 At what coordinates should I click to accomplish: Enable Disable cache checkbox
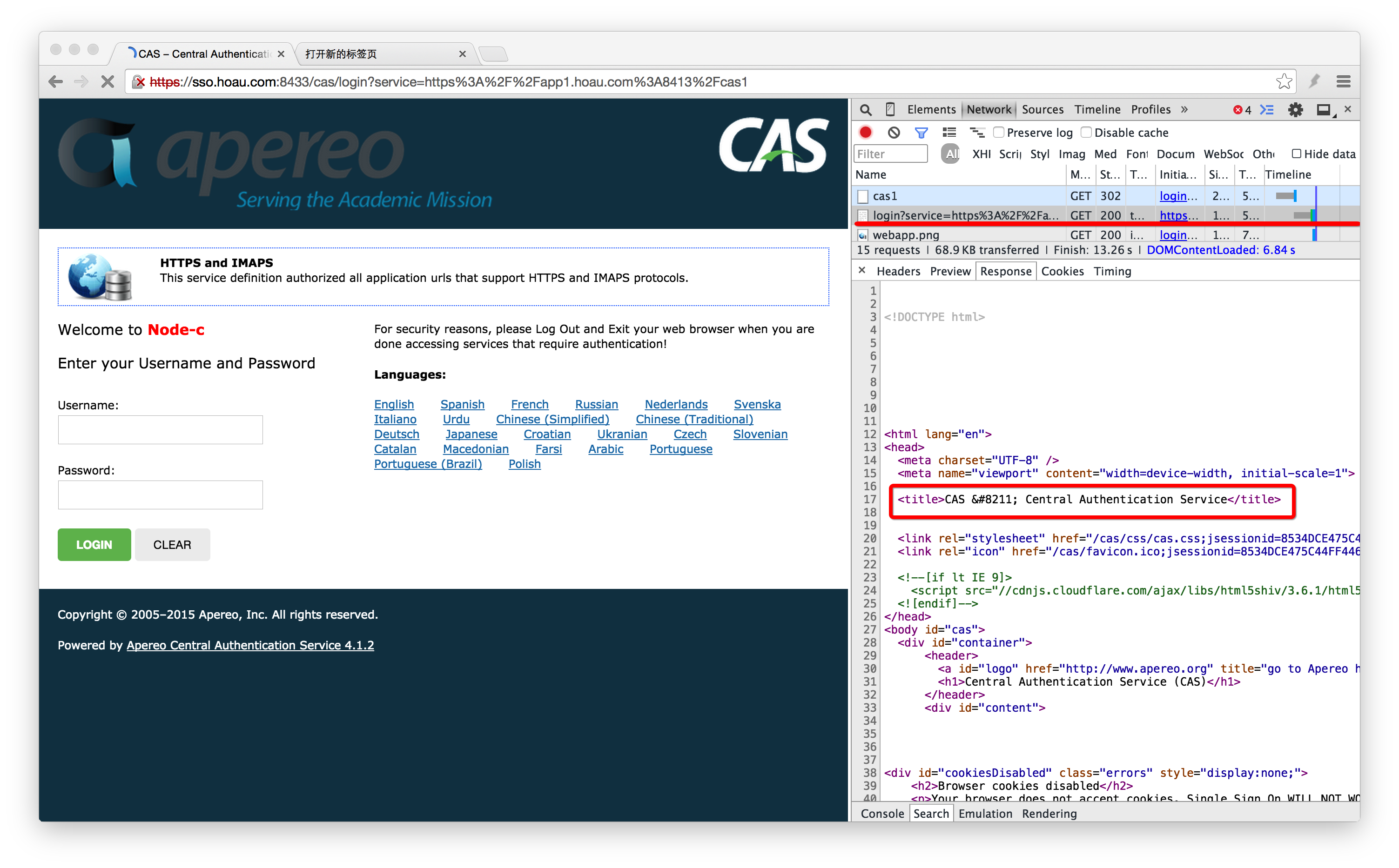[1087, 133]
